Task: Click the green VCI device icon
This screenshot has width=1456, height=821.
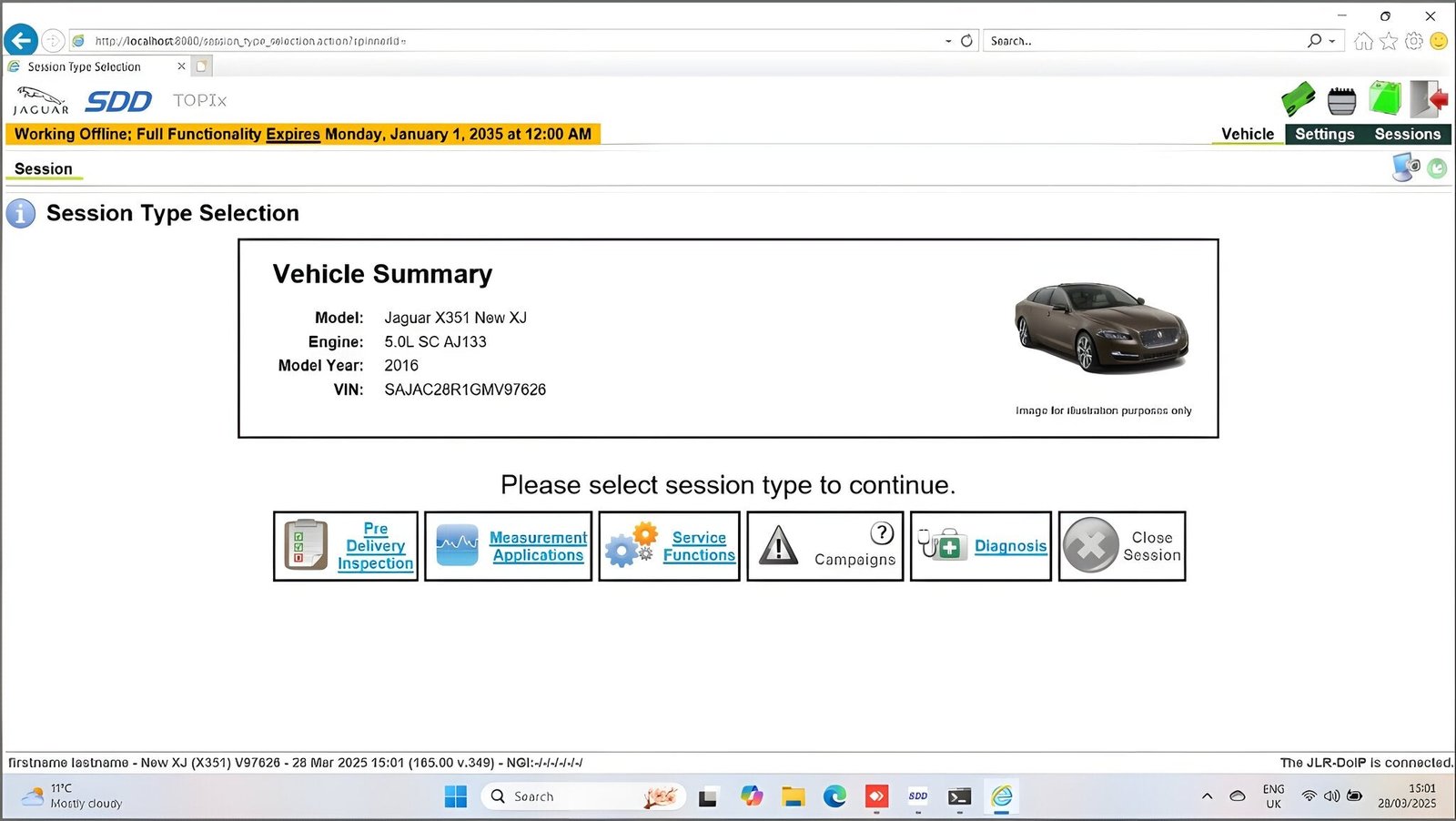Action: (x=1299, y=99)
